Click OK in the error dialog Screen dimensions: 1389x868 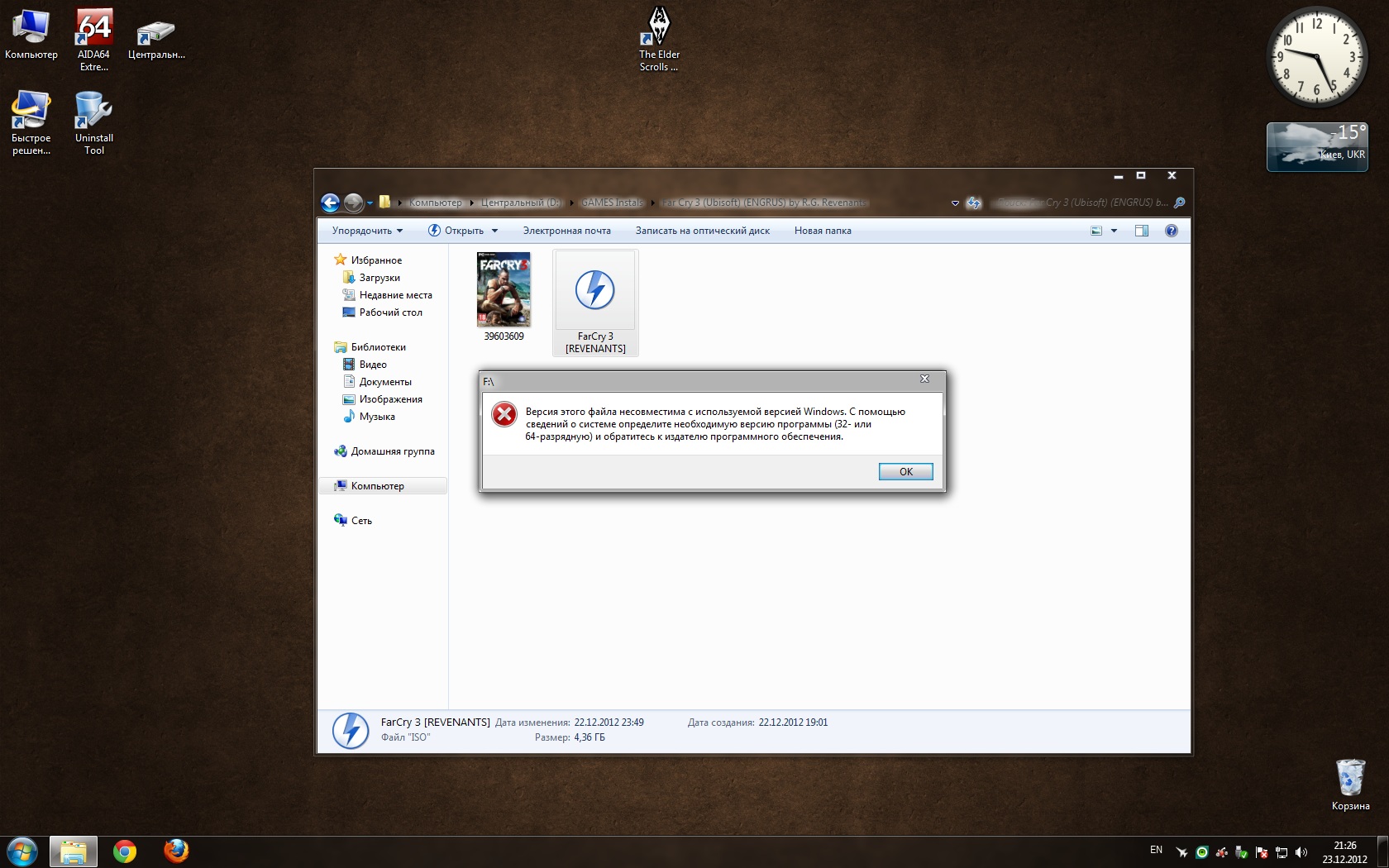(905, 471)
